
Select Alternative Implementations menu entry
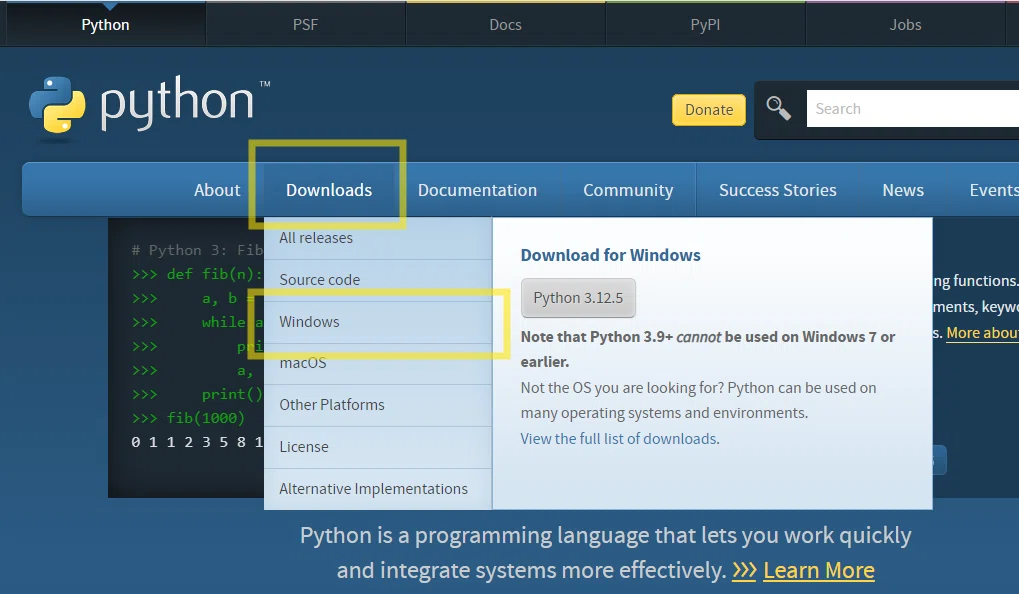coord(378,489)
